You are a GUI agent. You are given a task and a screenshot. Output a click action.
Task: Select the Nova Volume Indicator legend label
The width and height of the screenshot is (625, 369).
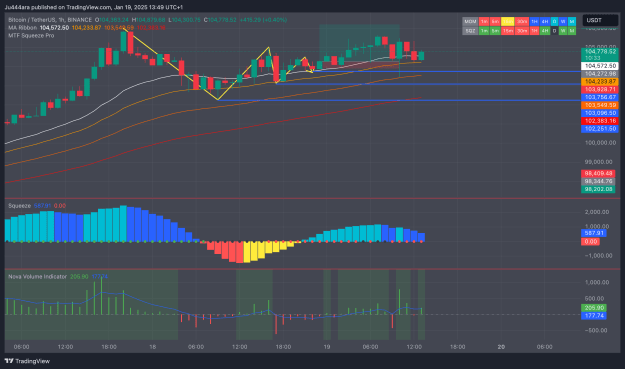tap(37, 277)
